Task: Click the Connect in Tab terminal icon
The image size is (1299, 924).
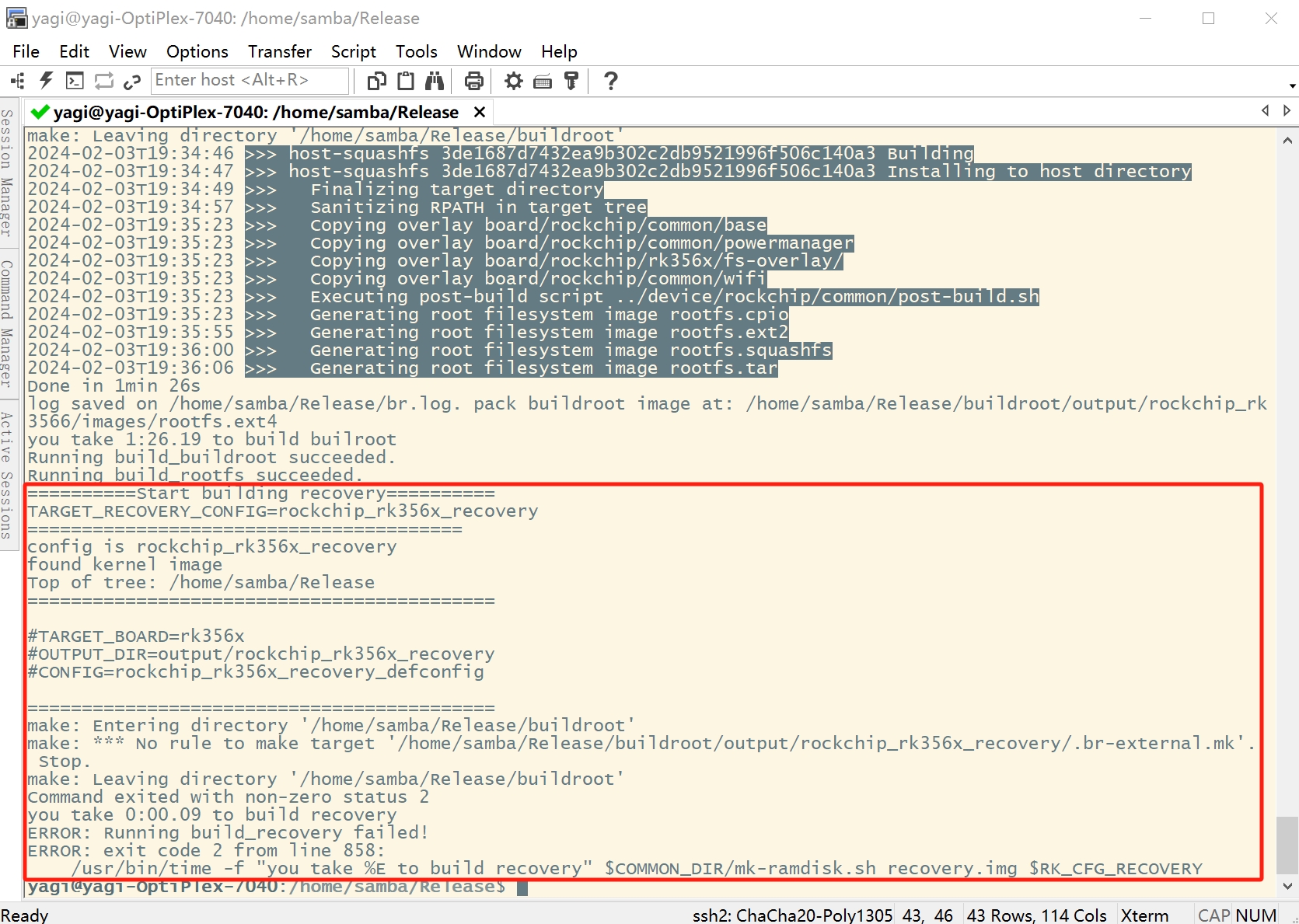Action: click(75, 81)
